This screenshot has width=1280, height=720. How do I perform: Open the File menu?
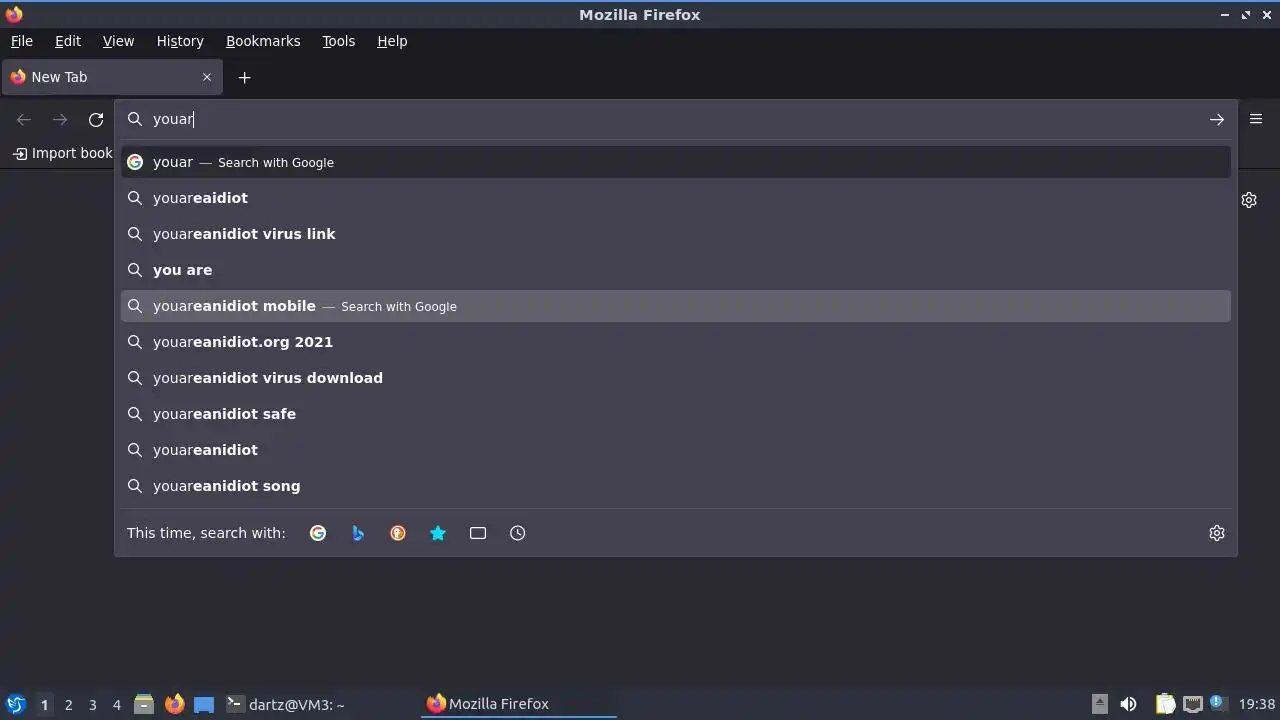tap(21, 41)
